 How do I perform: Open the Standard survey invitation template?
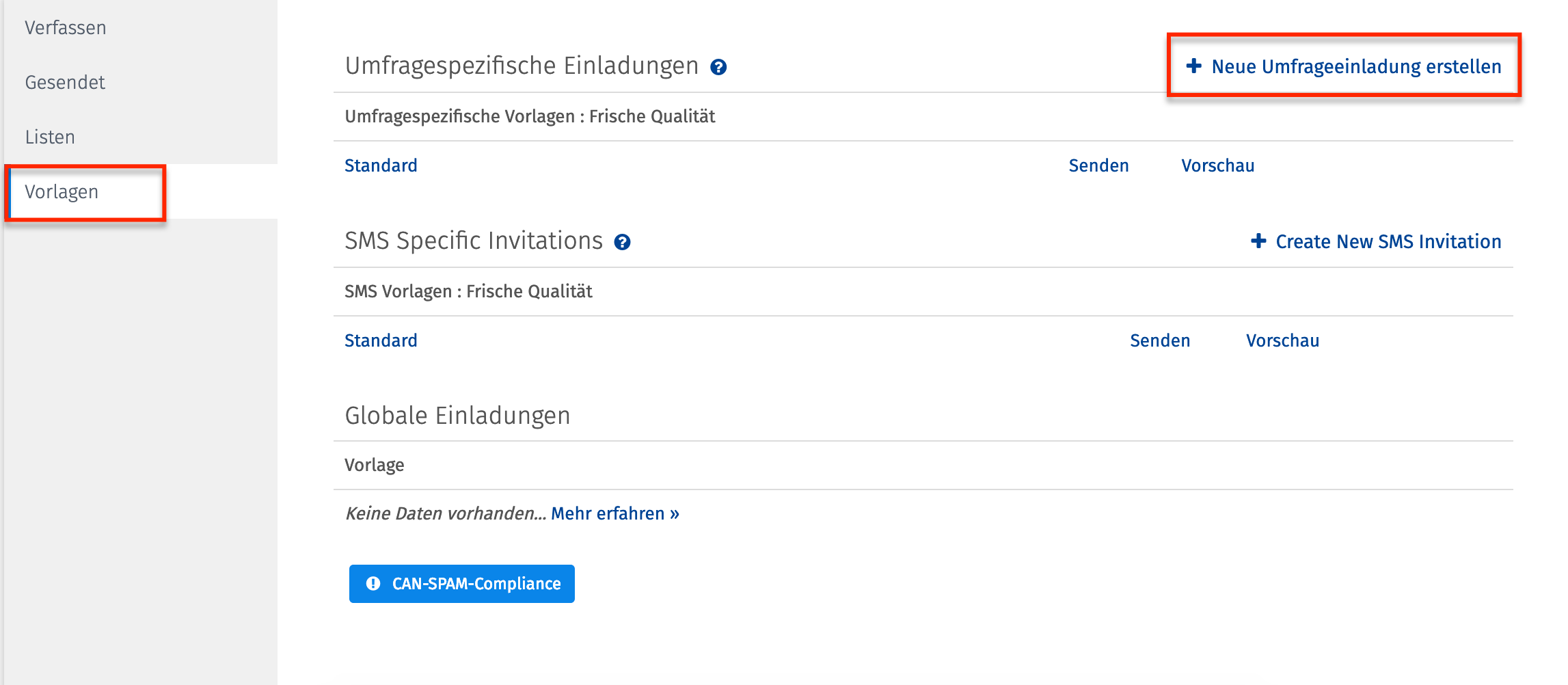click(x=381, y=166)
